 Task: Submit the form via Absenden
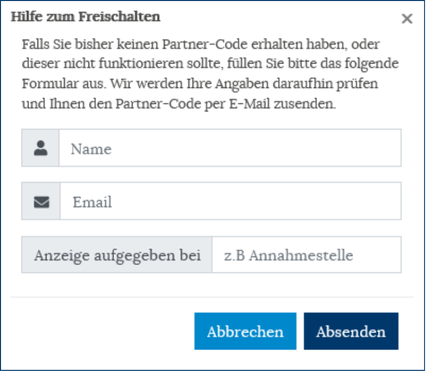(351, 331)
